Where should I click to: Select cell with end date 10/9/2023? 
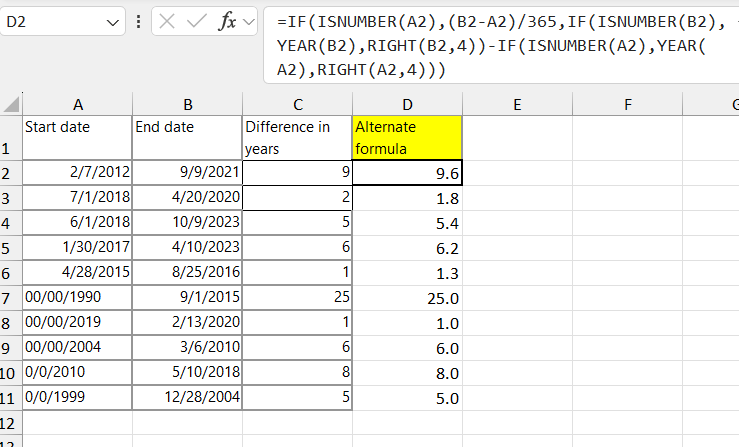187,223
